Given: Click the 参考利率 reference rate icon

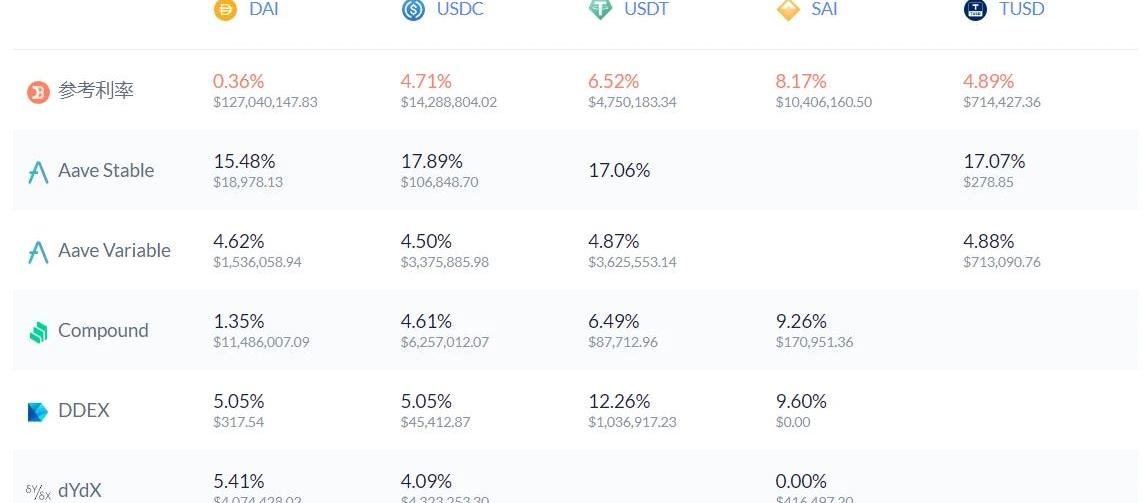Looking at the screenshot, I should 38,92.
